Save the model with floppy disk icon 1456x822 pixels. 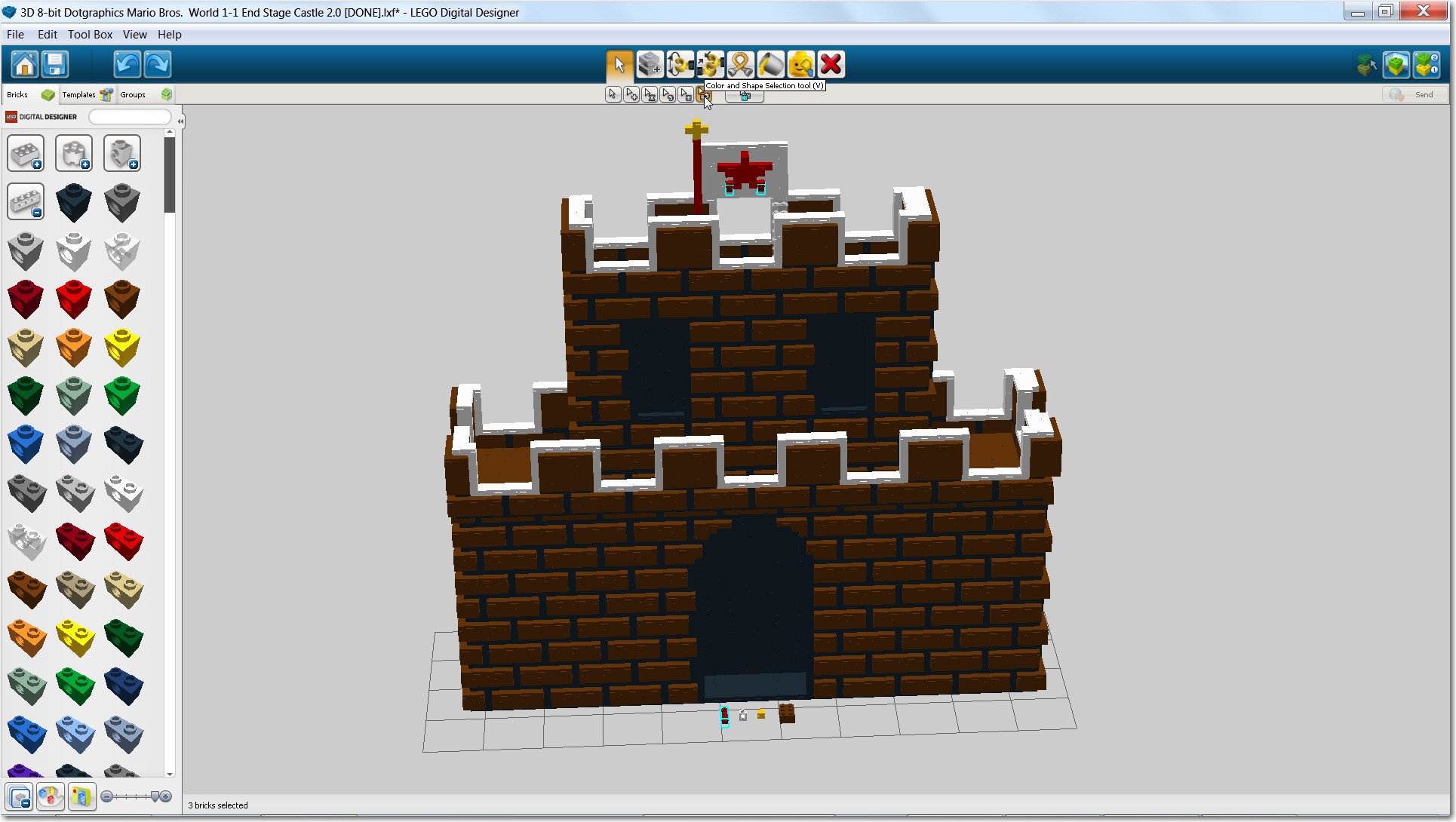click(x=55, y=64)
